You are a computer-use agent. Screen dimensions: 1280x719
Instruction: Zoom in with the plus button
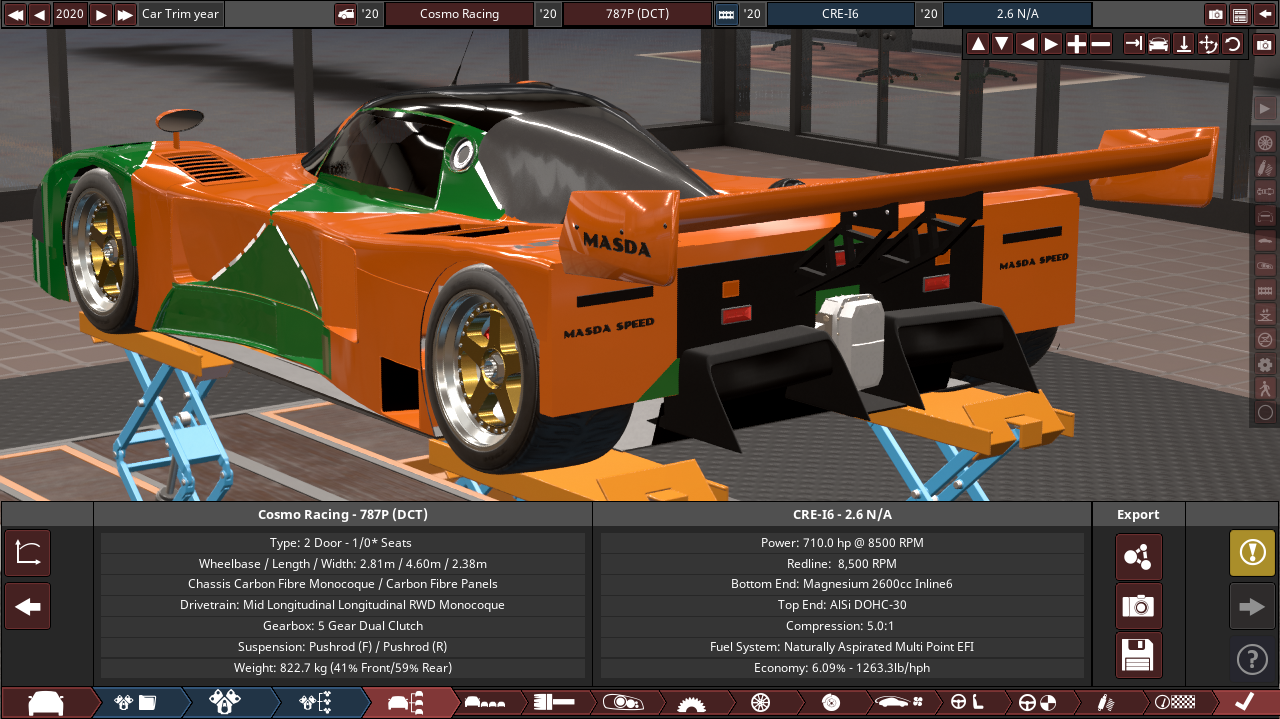click(x=1076, y=44)
